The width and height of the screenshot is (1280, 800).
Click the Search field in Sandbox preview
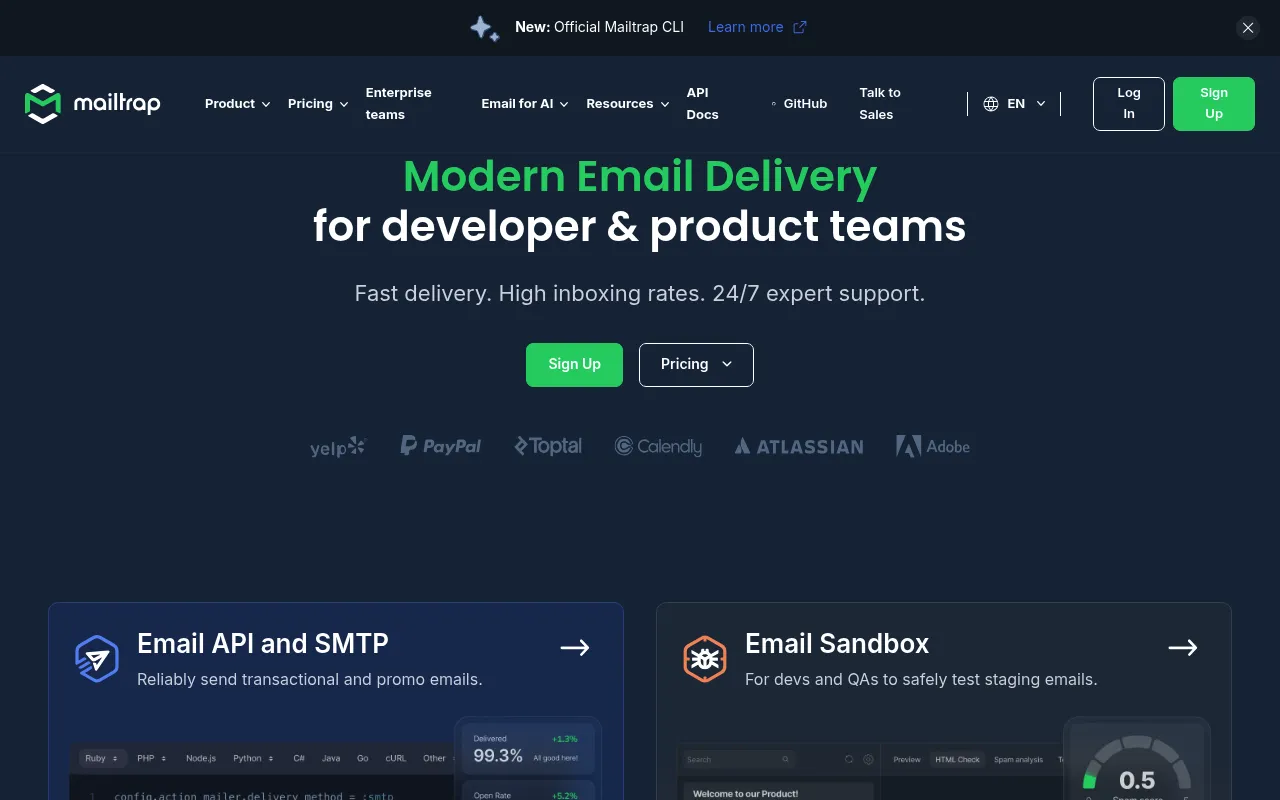(739, 760)
